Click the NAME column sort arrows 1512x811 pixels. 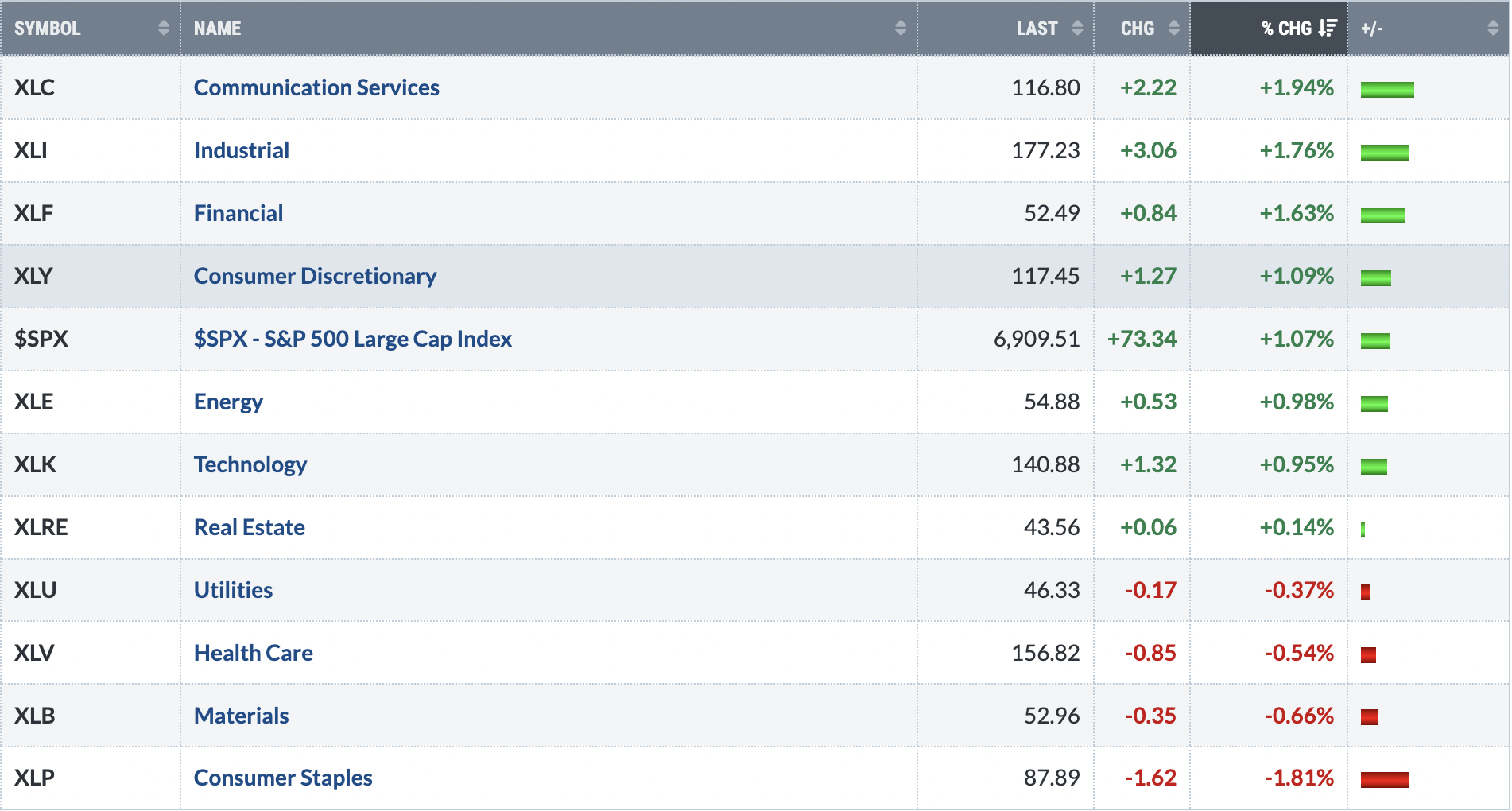[x=901, y=28]
